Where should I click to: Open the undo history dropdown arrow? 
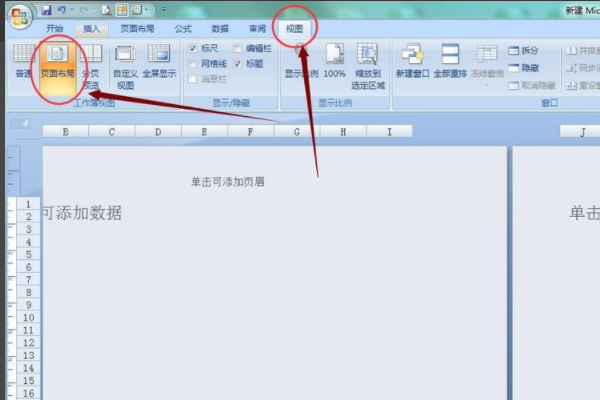coord(72,10)
